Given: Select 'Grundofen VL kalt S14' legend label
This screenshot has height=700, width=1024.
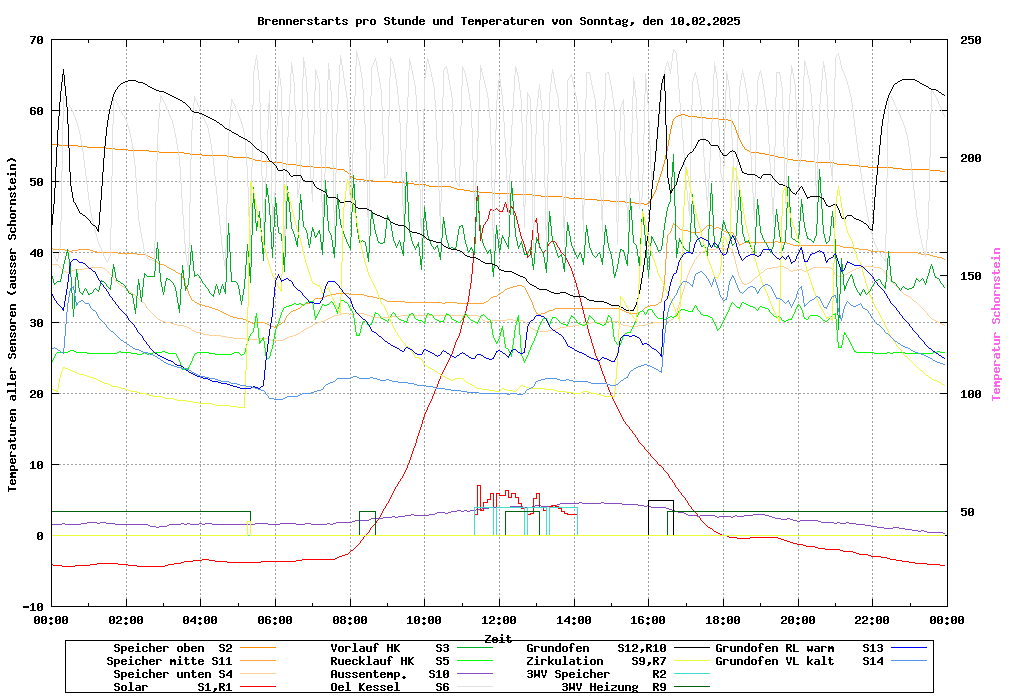Looking at the screenshot, I should point(799,661).
